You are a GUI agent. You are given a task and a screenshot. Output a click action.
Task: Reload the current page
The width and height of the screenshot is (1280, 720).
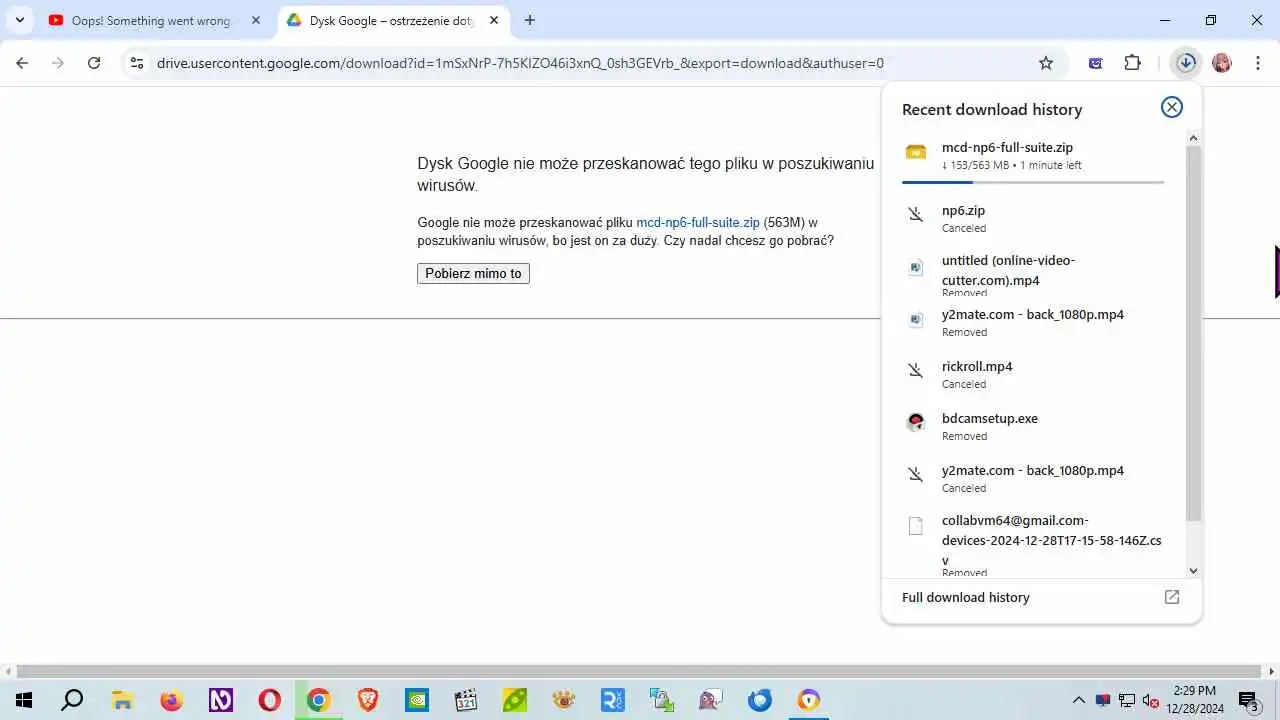[x=94, y=63]
